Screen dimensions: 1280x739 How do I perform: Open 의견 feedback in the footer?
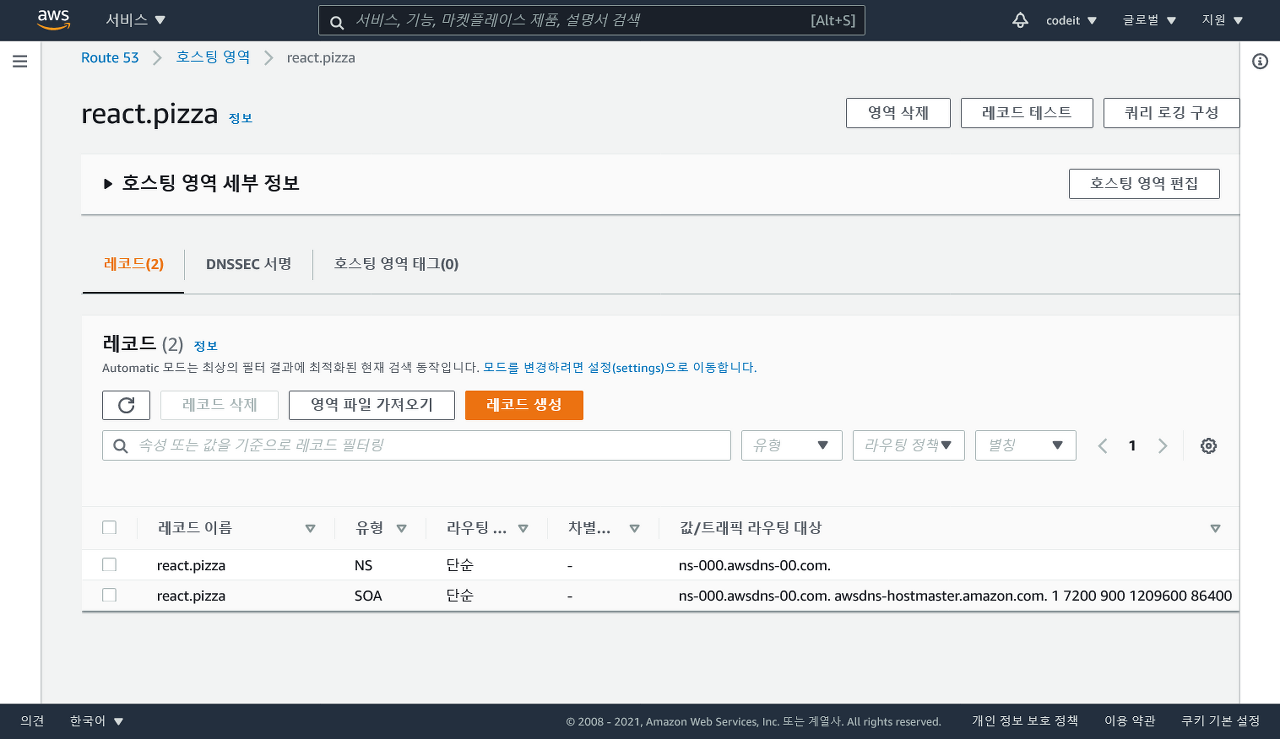(32, 721)
